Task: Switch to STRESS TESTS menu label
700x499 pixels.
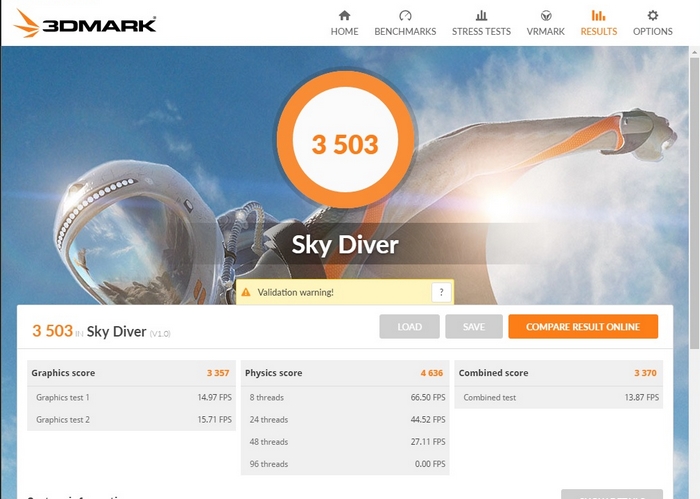Action: (481, 32)
